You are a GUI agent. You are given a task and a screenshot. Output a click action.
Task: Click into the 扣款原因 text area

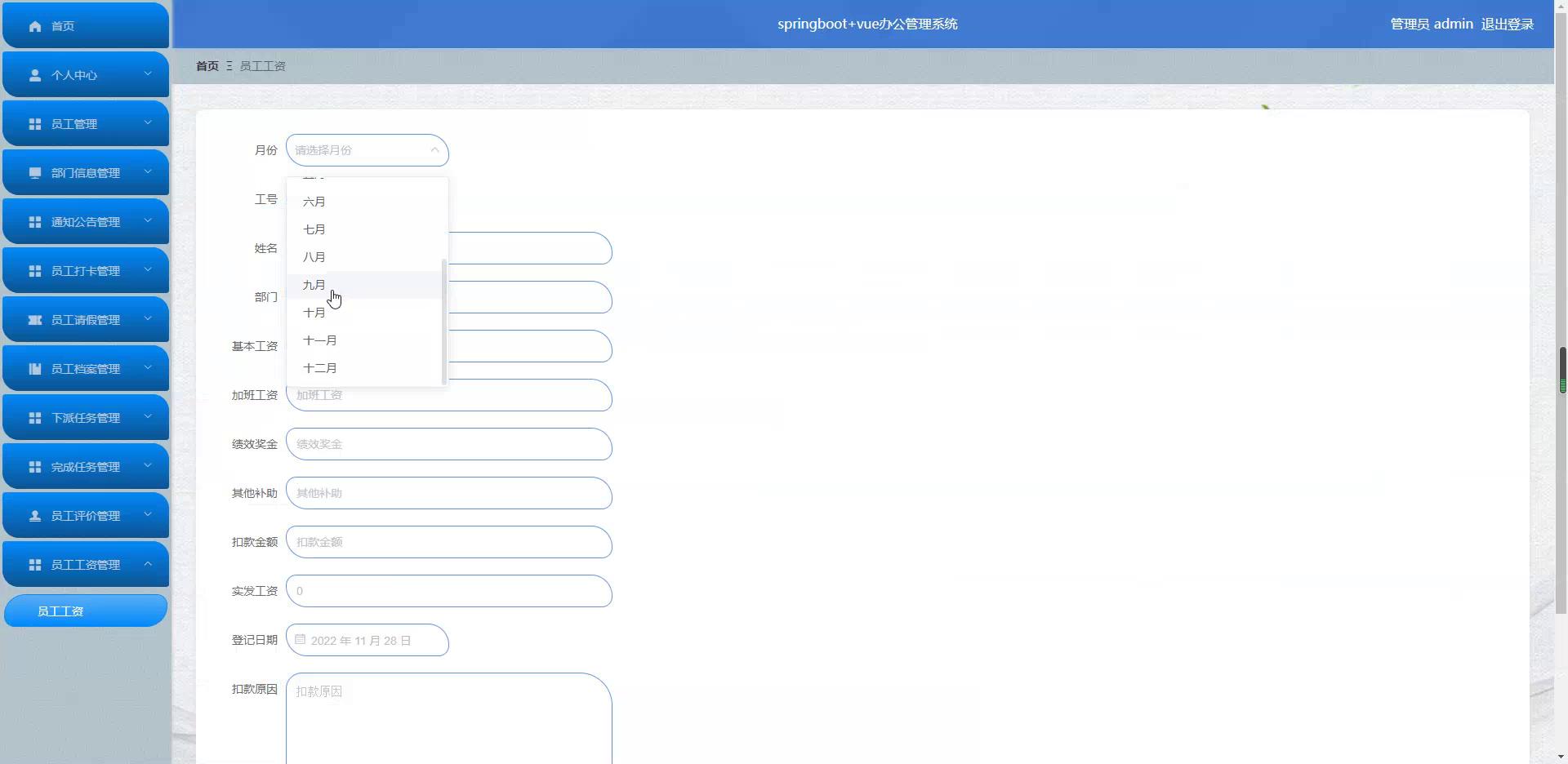coord(449,719)
